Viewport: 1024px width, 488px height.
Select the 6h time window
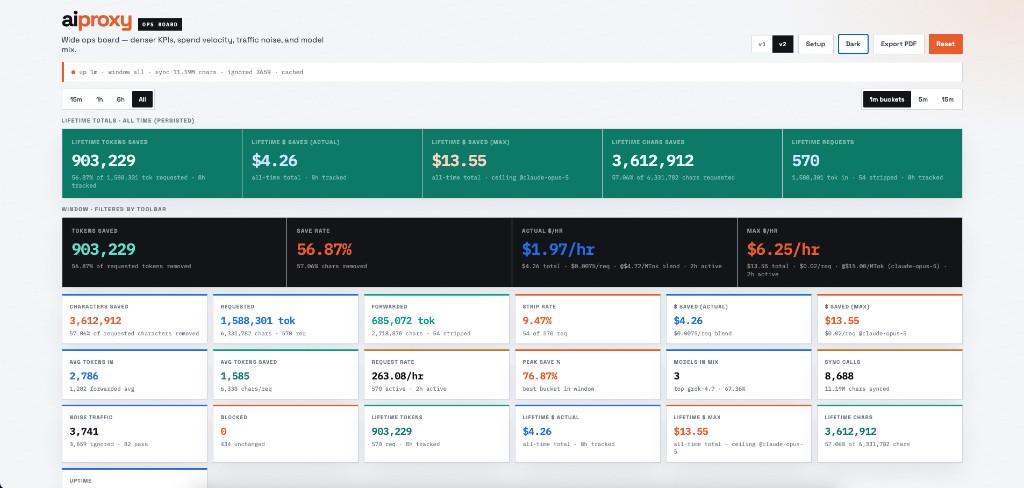coord(121,99)
